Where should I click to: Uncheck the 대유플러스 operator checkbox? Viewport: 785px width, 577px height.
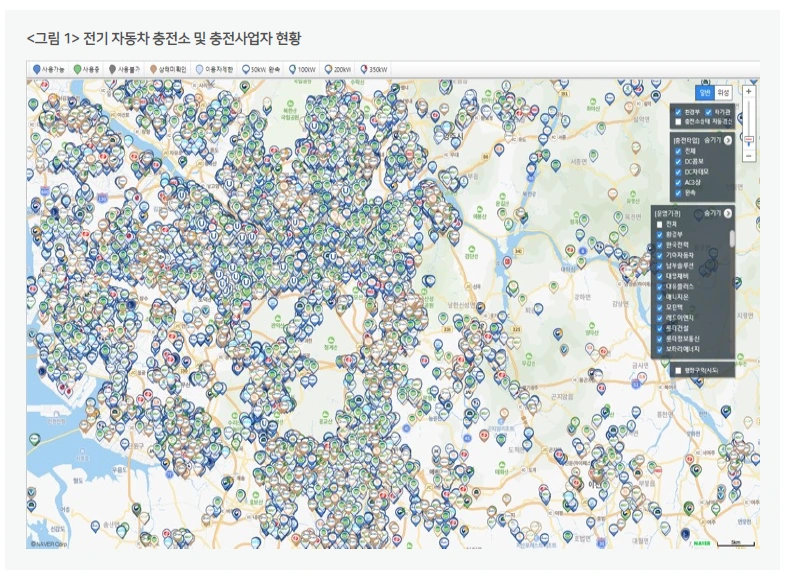click(659, 287)
